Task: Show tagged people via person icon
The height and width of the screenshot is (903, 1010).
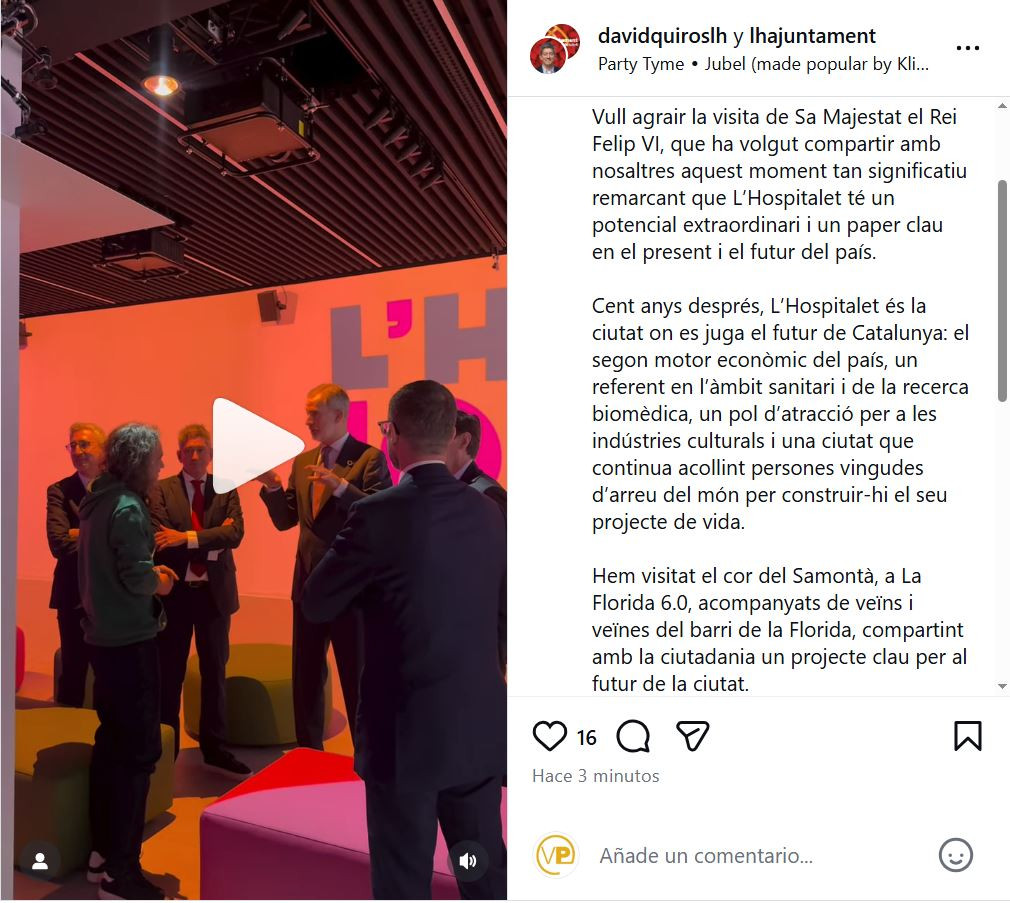Action: pyautogui.click(x=40, y=861)
